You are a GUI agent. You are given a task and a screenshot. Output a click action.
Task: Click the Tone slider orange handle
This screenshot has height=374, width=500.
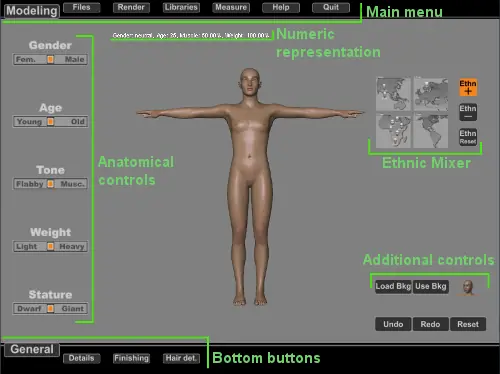pos(50,184)
